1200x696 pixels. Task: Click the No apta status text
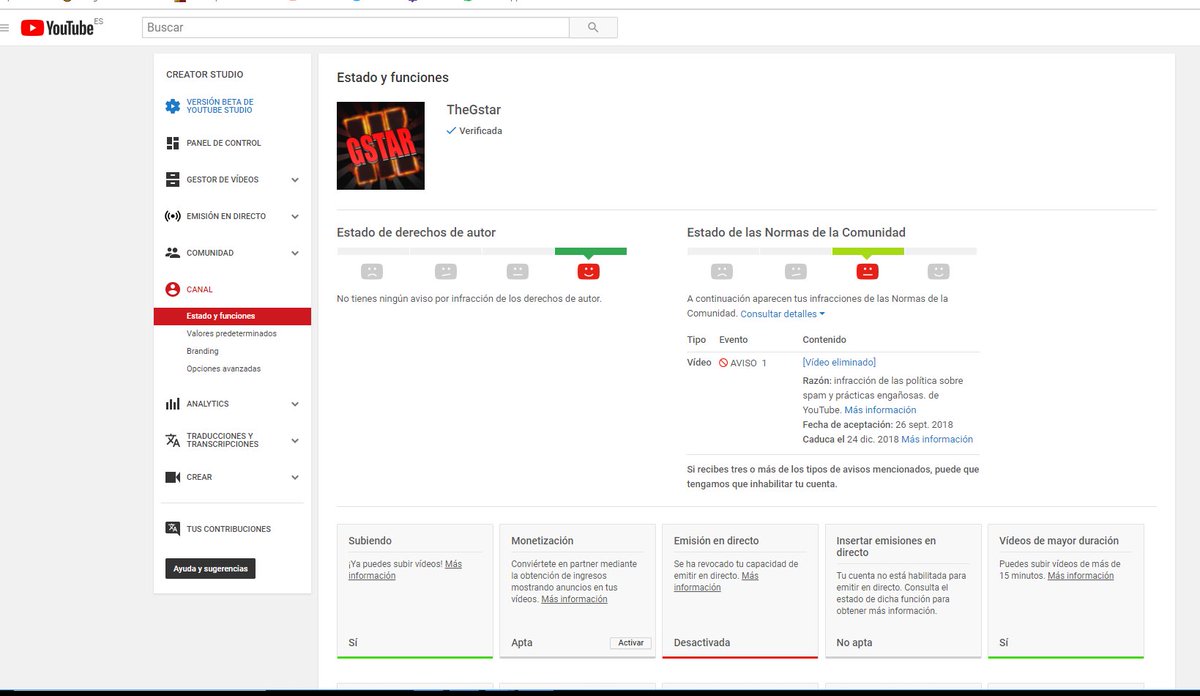854,643
